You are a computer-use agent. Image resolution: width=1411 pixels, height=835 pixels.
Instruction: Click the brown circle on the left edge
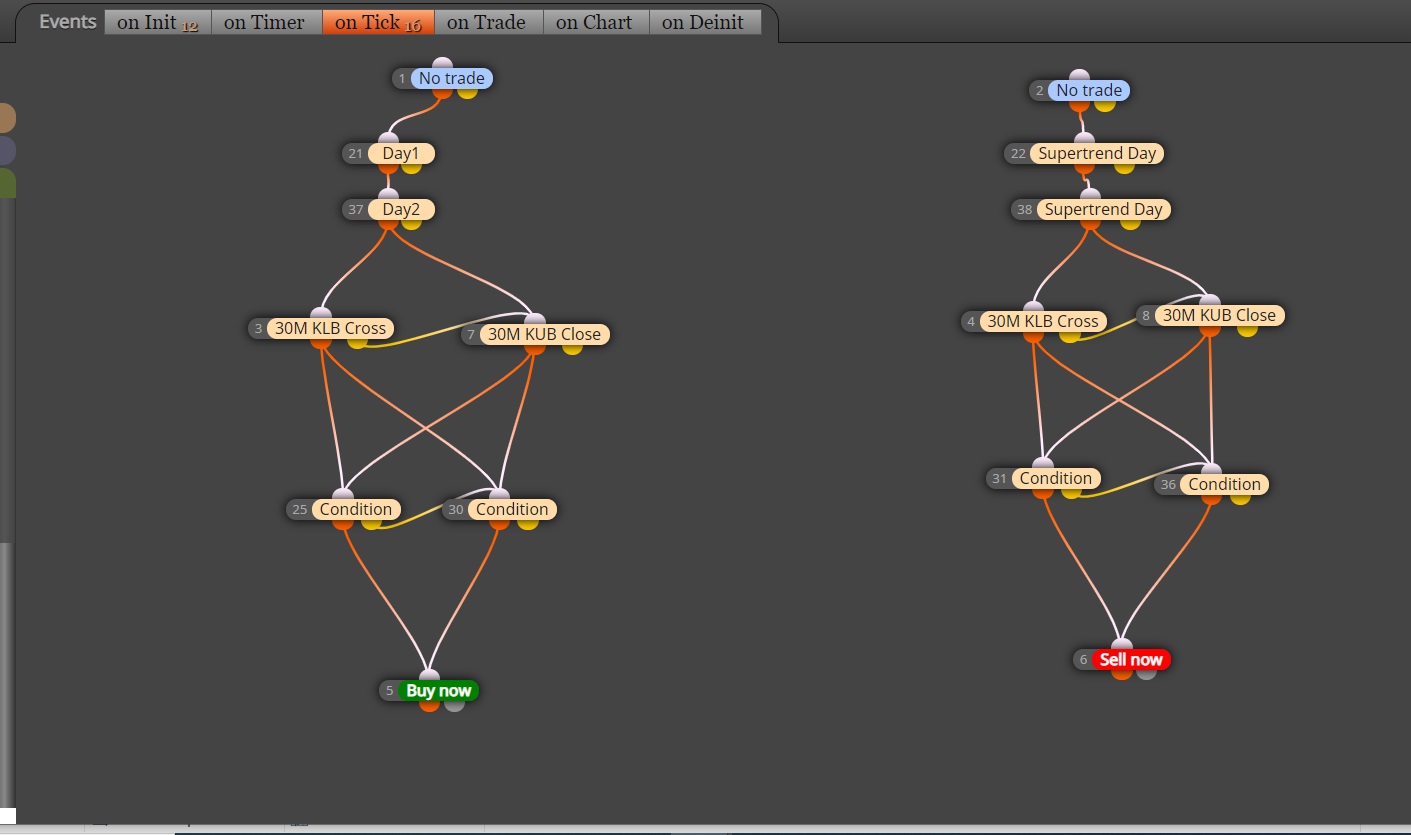click(6, 117)
